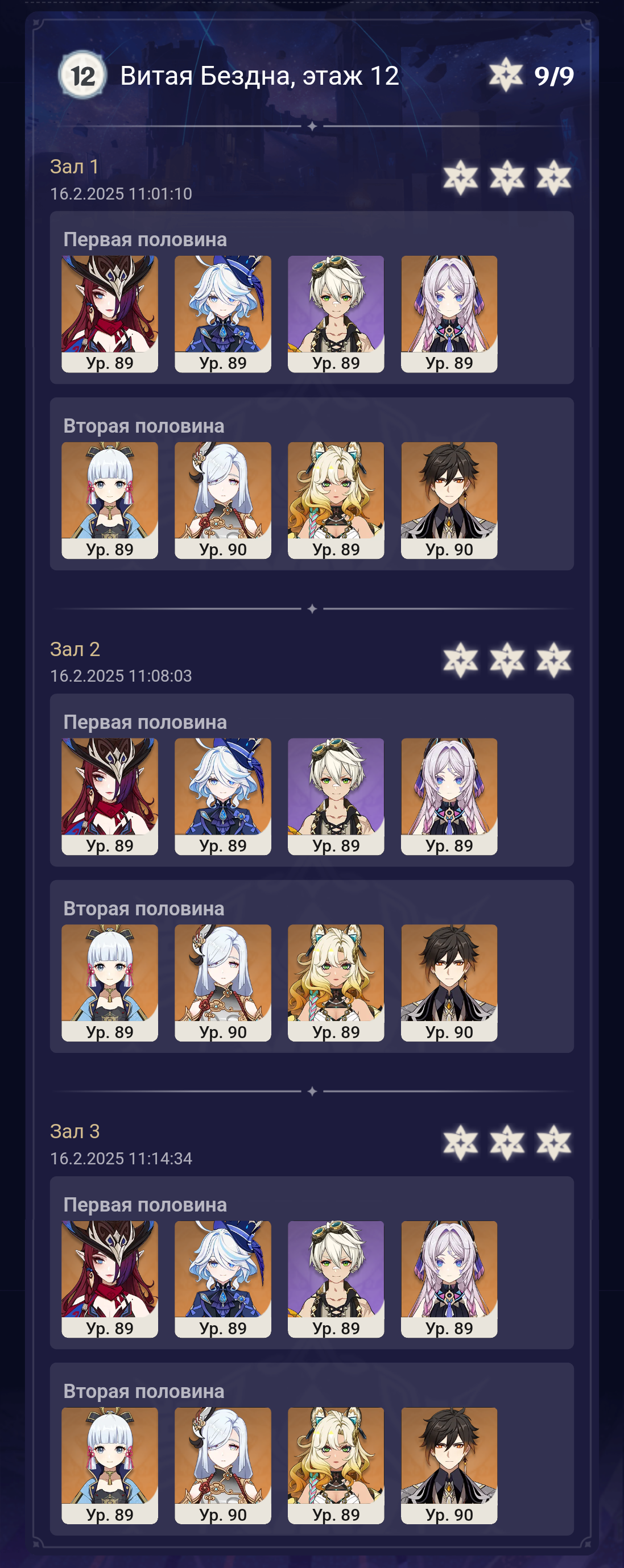Select dark-haired level 90 character in Зал 2
Screen dimensions: 624x1568
tap(449, 983)
